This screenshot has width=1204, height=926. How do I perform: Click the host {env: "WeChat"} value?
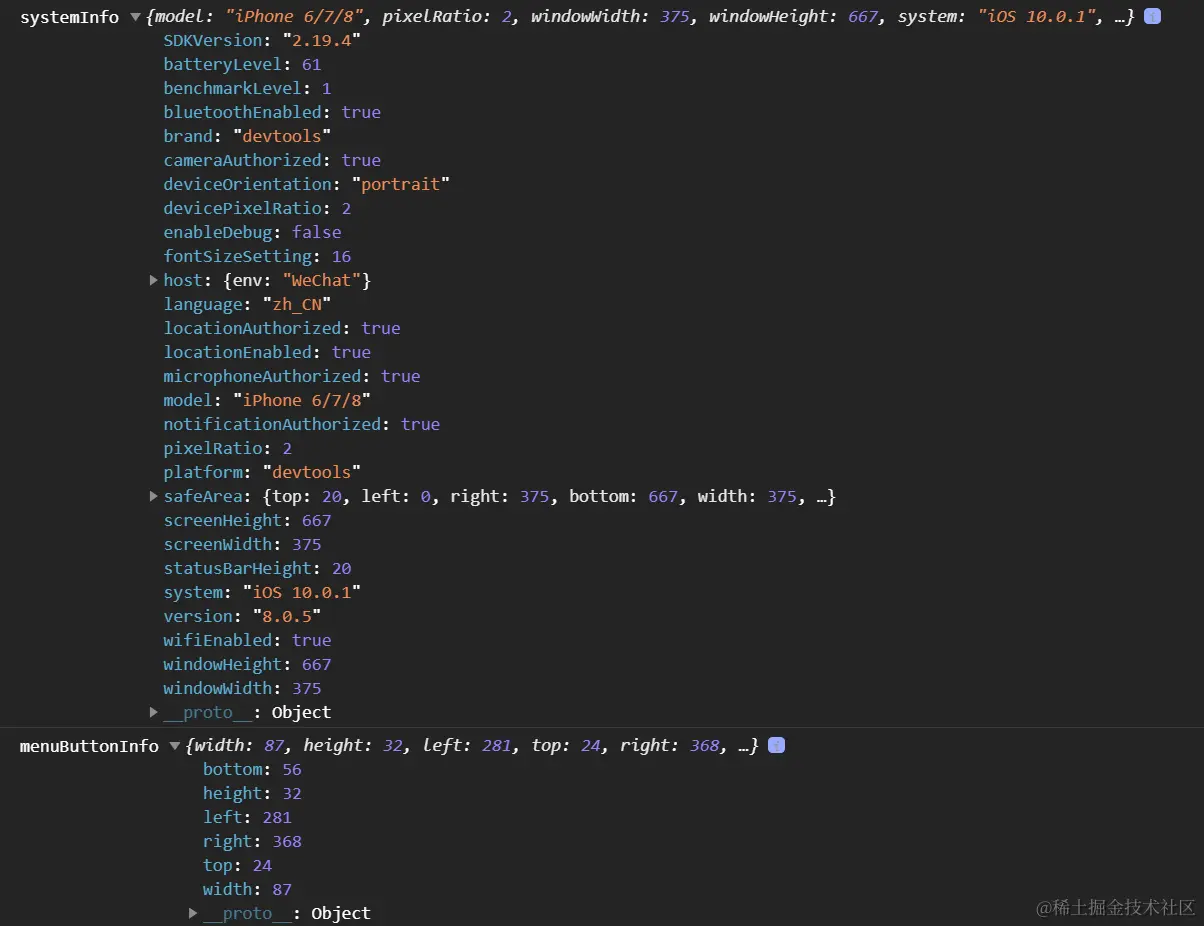(297, 280)
